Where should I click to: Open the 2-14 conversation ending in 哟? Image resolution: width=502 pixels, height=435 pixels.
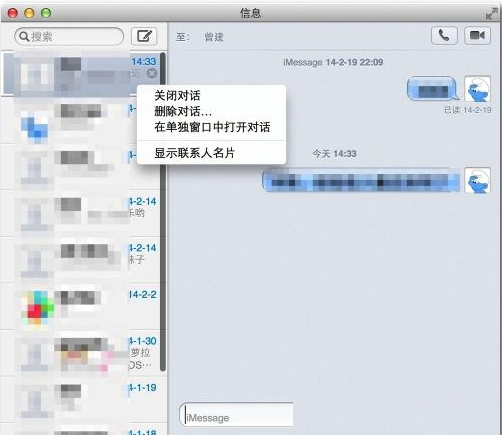[x=80, y=213]
